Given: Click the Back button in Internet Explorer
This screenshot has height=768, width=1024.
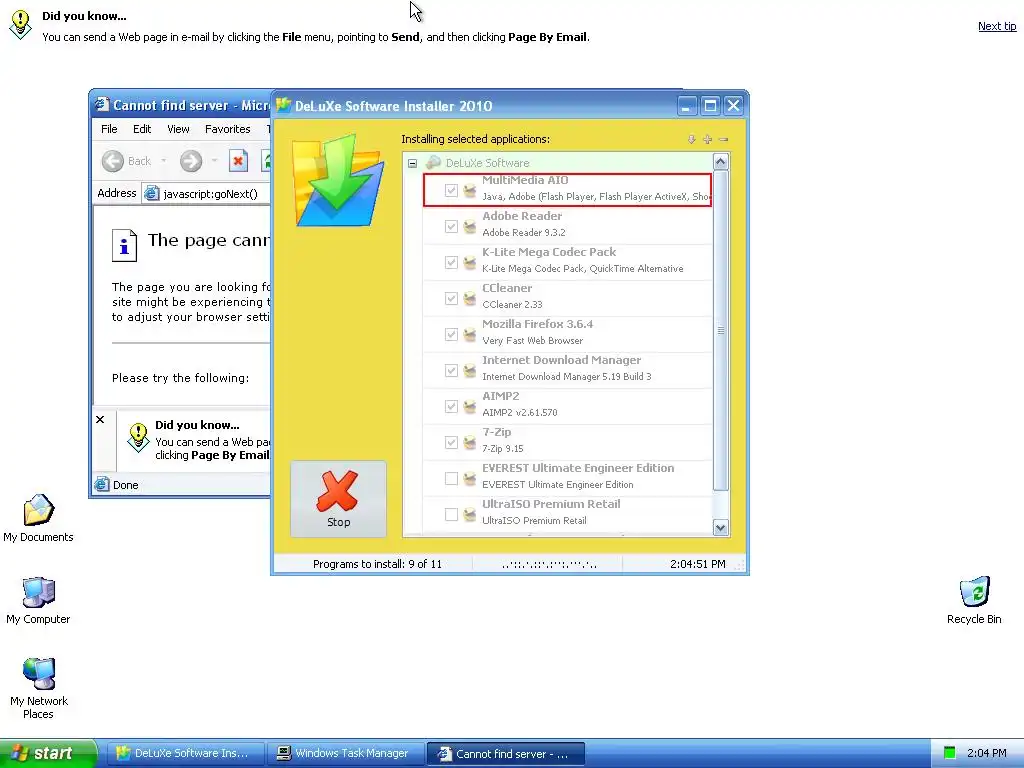Looking at the screenshot, I should (127, 161).
